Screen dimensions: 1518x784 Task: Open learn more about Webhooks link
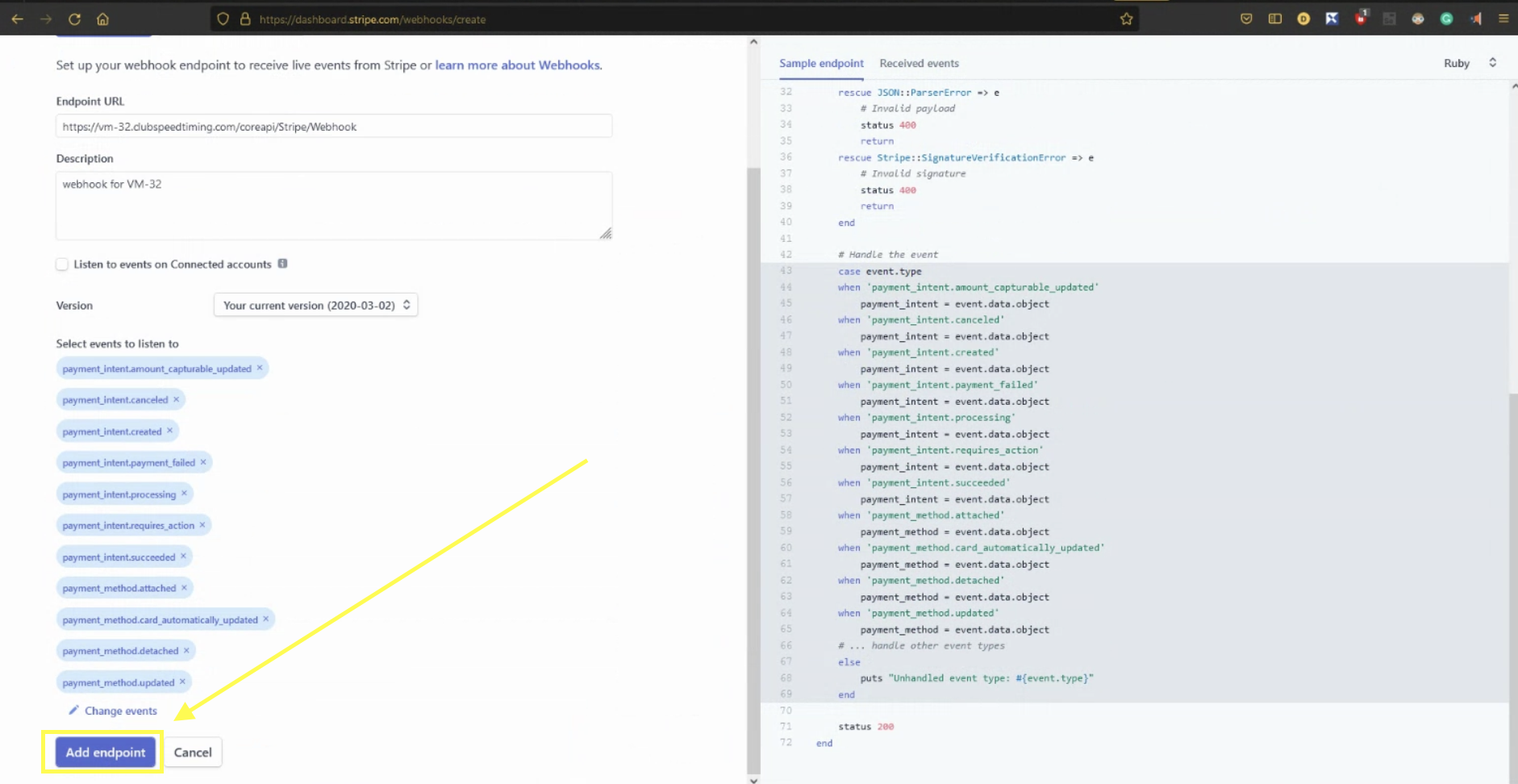(517, 65)
